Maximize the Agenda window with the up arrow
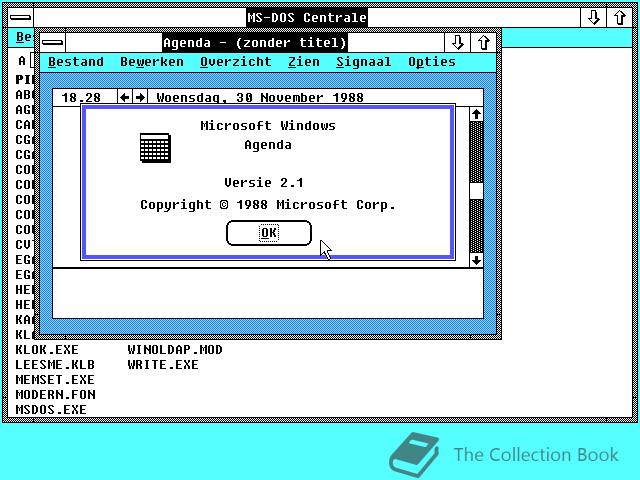640x480 pixels. pos(484,42)
